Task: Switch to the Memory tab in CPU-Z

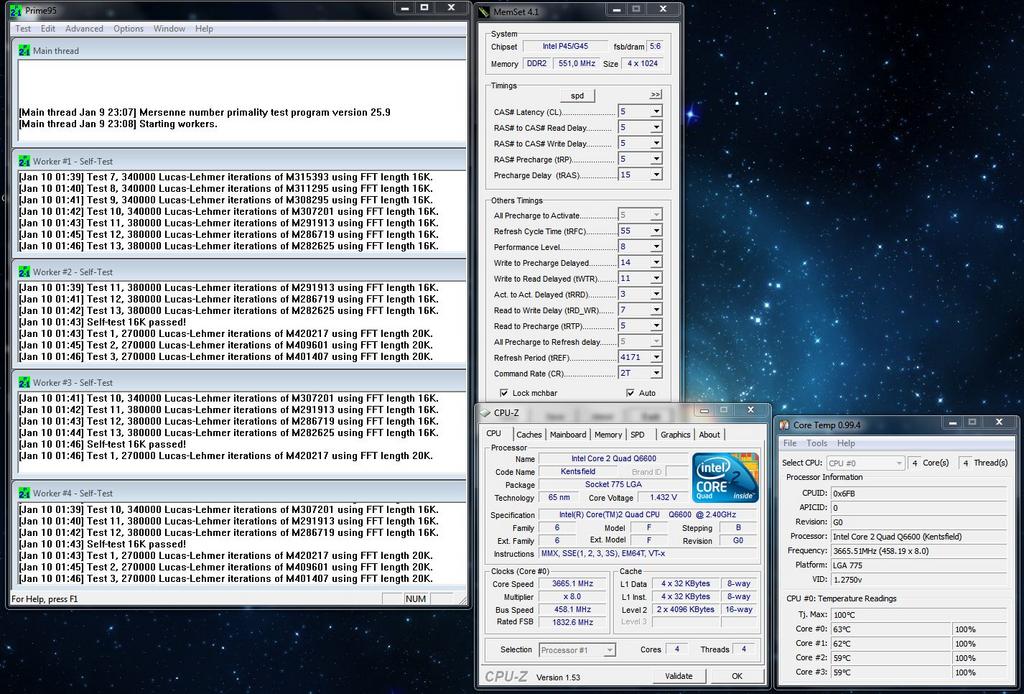Action: click(x=608, y=435)
